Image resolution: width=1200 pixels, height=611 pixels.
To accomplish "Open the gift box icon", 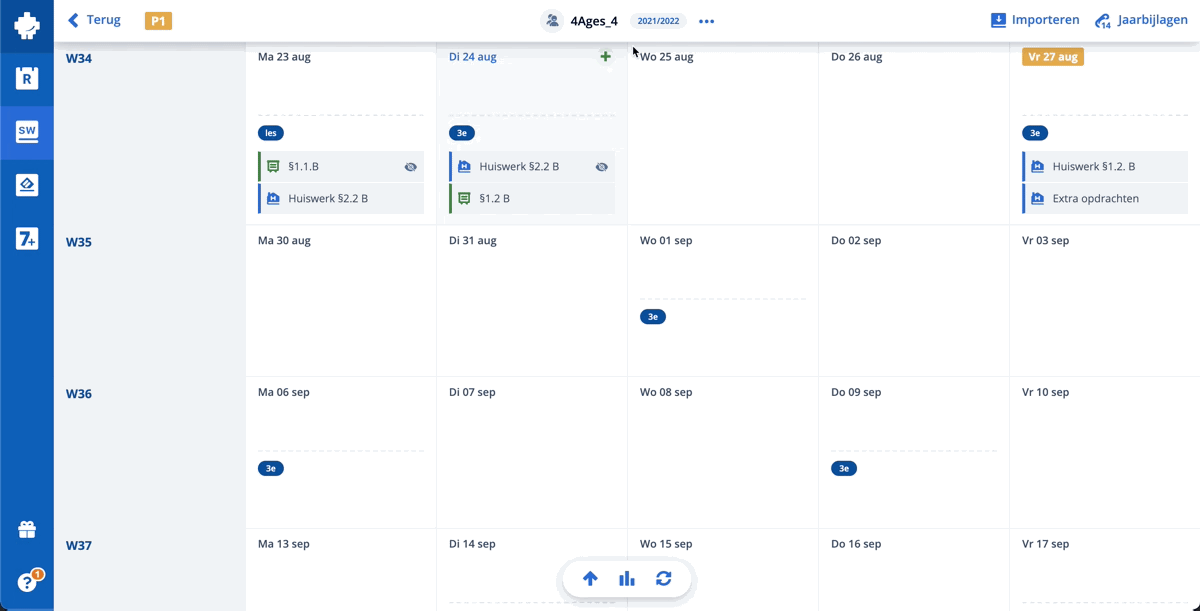I will pos(27,530).
